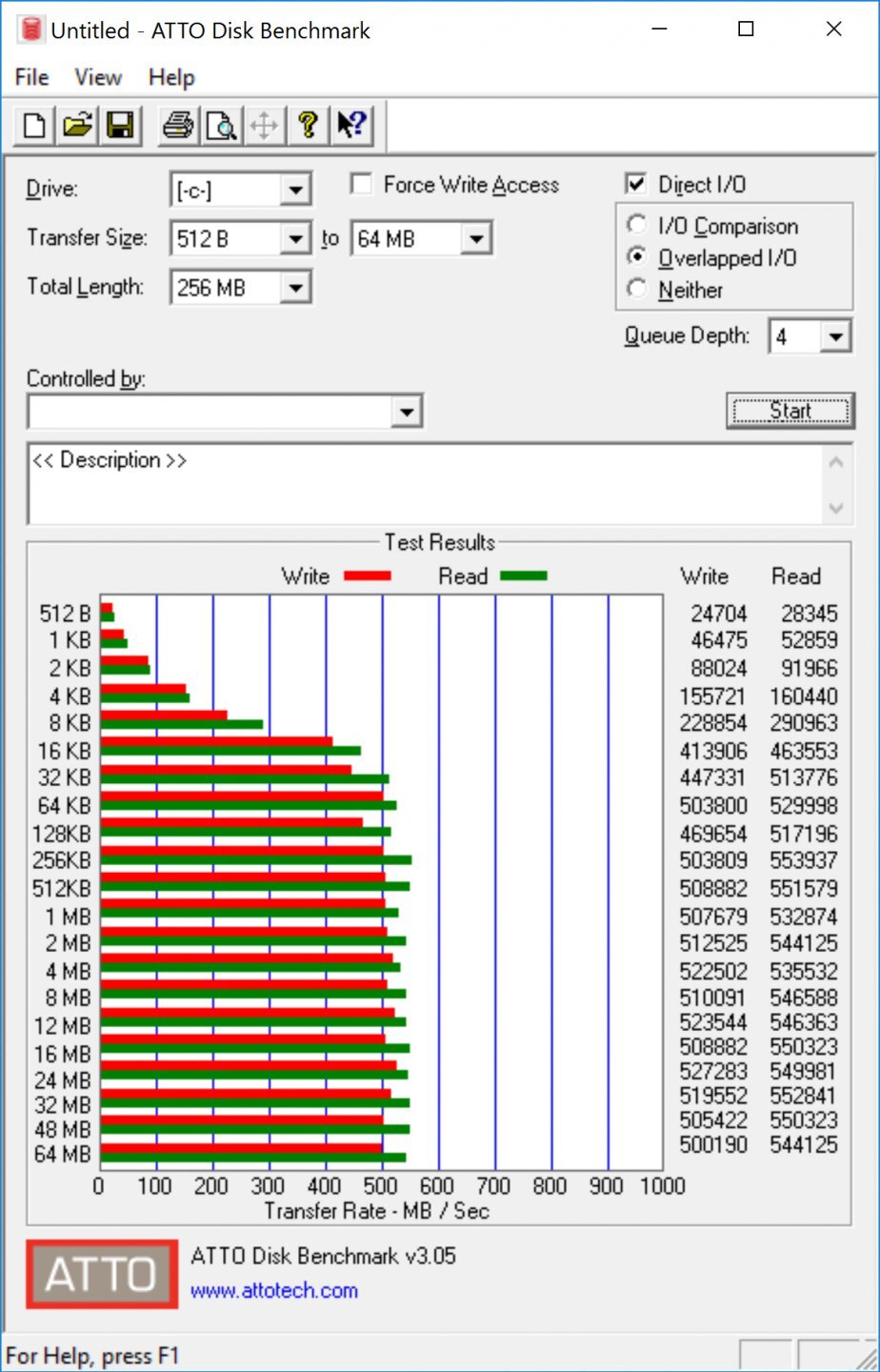Image resolution: width=880 pixels, height=1372 pixels.
Task: Click the New document toolbar icon
Action: (34, 125)
